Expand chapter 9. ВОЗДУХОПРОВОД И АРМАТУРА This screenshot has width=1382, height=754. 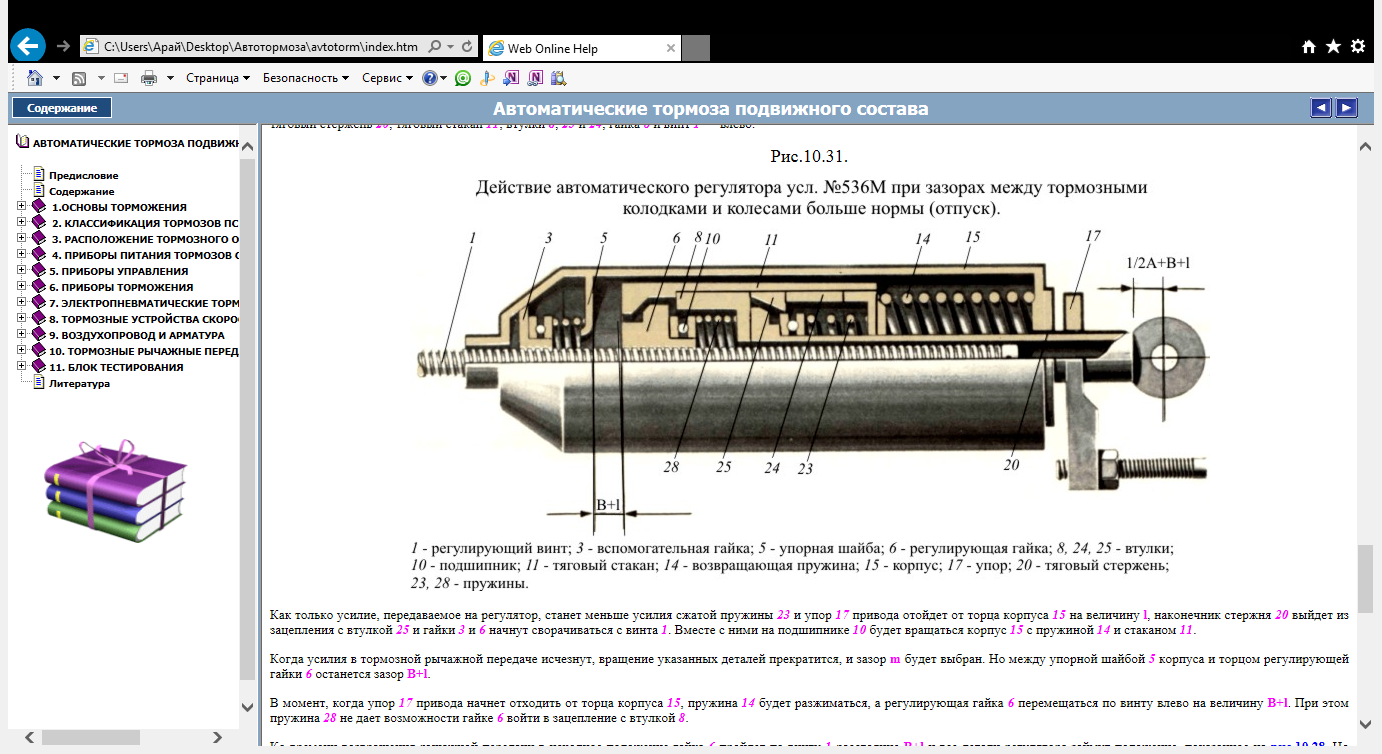coord(22,335)
